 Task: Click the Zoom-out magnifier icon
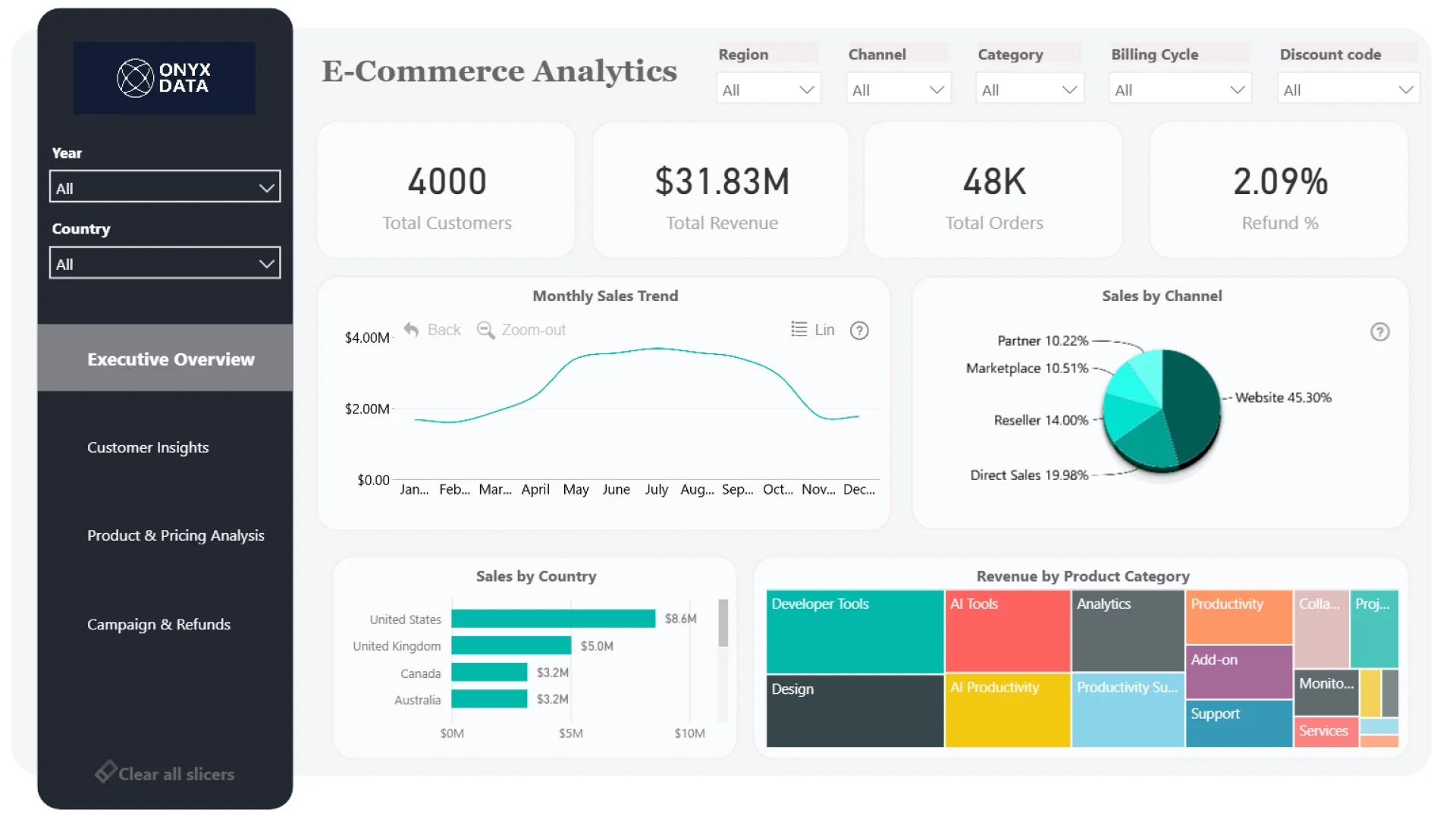[485, 330]
